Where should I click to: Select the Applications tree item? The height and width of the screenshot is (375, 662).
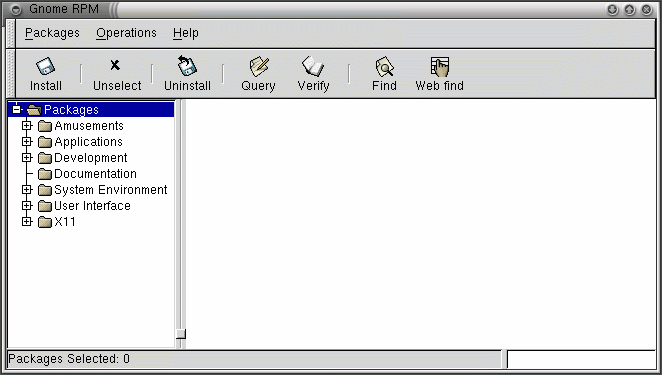tap(89, 142)
